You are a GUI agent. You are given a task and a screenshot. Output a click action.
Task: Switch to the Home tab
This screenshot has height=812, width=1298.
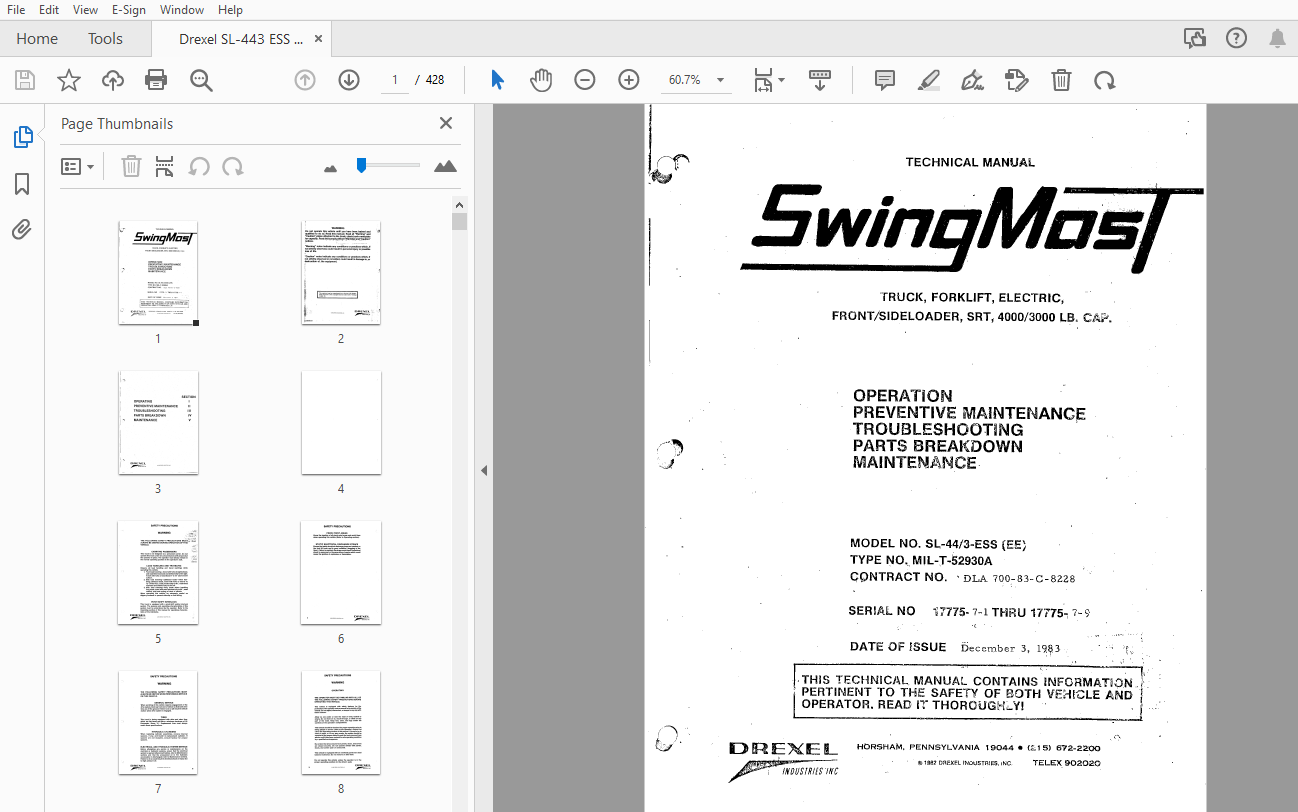click(x=37, y=39)
